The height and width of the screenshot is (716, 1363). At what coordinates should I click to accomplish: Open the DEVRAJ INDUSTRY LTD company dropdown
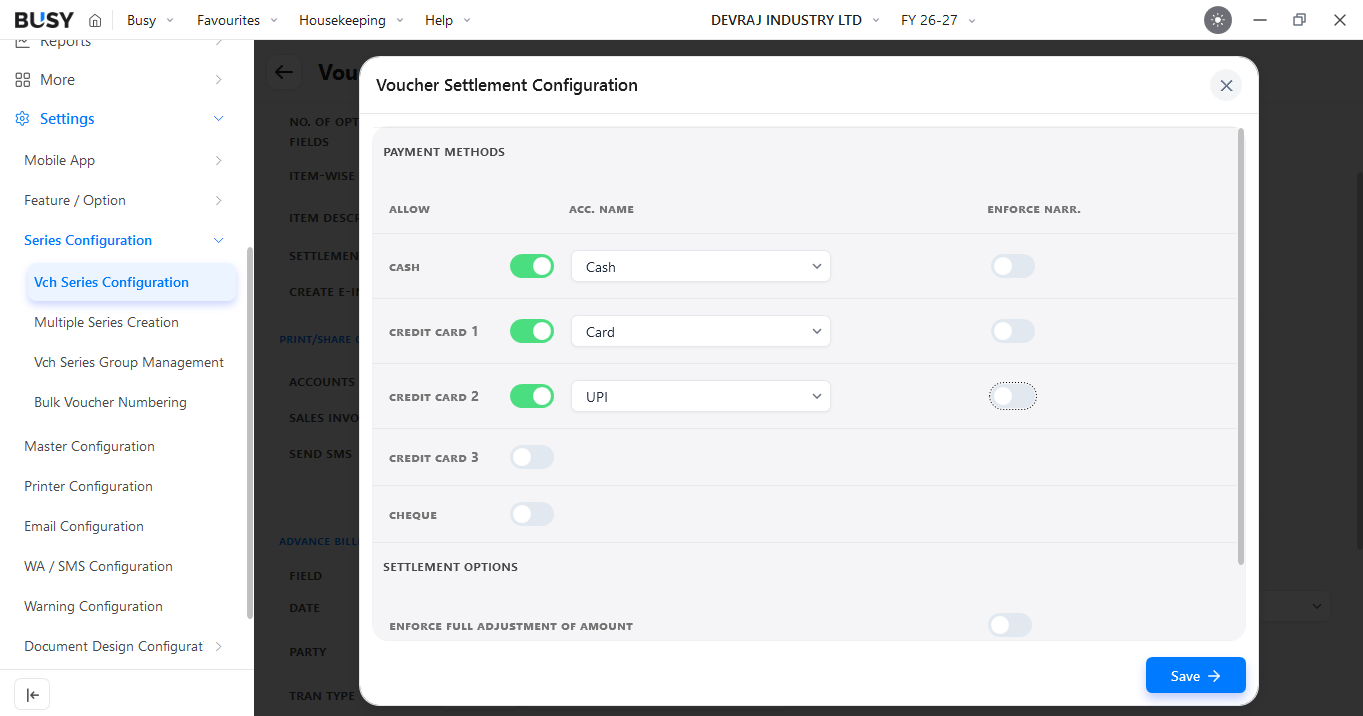pyautogui.click(x=795, y=20)
